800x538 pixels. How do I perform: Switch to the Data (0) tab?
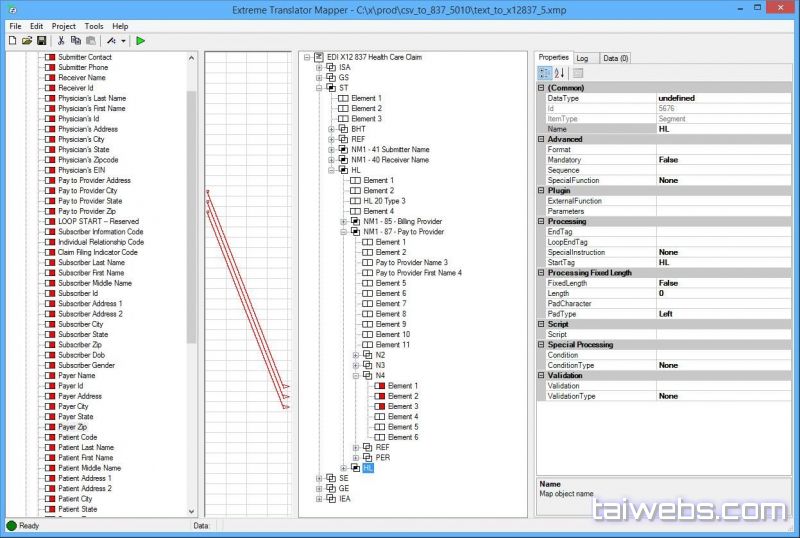615,58
